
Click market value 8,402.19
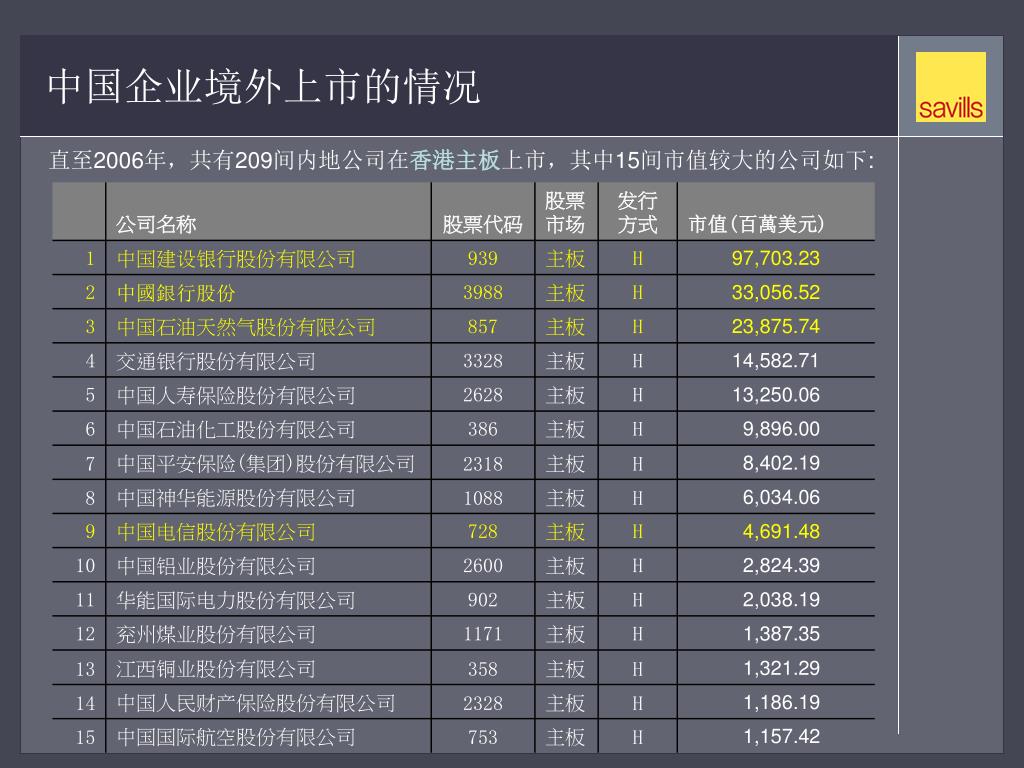point(781,463)
